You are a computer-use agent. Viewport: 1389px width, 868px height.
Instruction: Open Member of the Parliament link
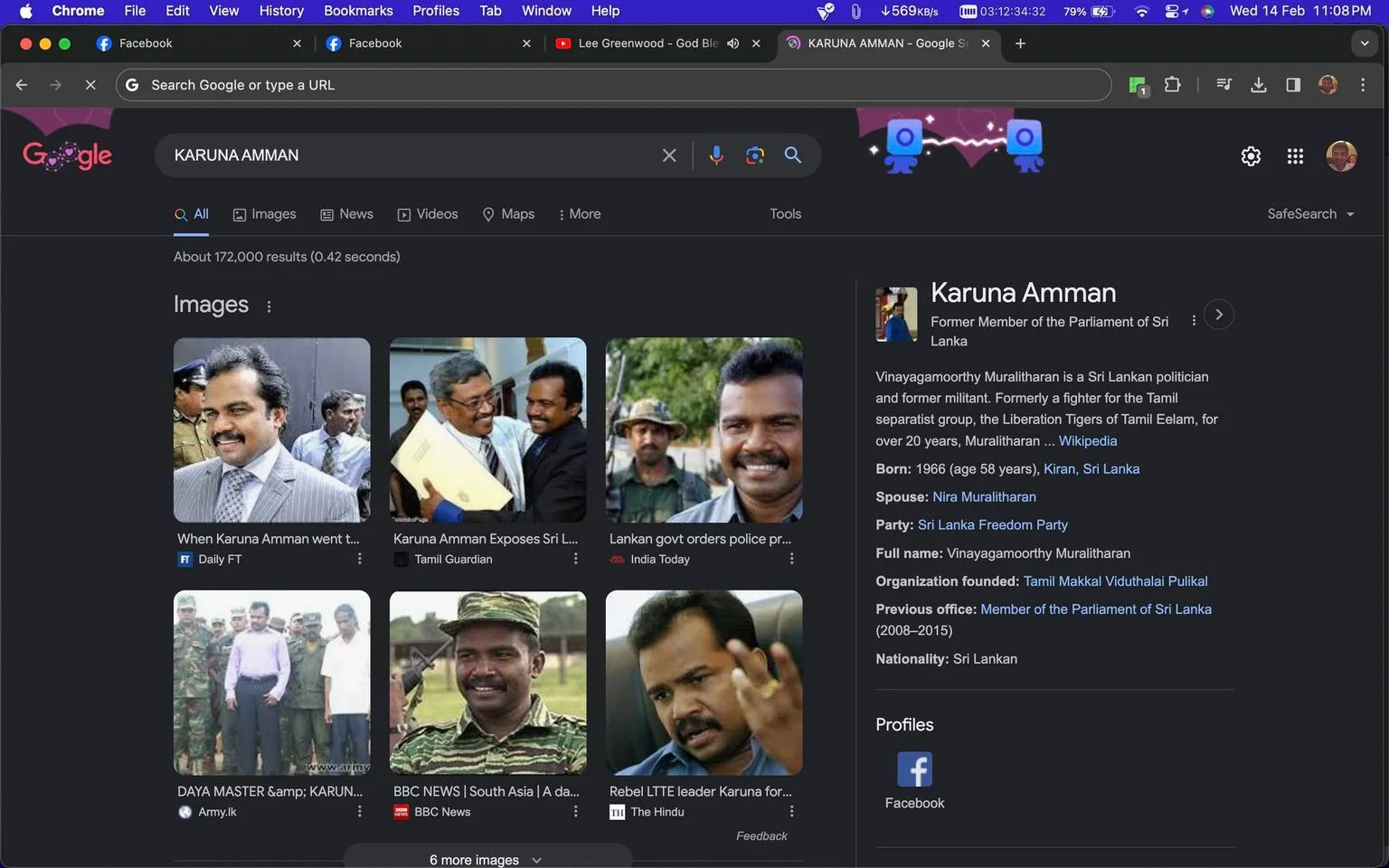click(1096, 609)
